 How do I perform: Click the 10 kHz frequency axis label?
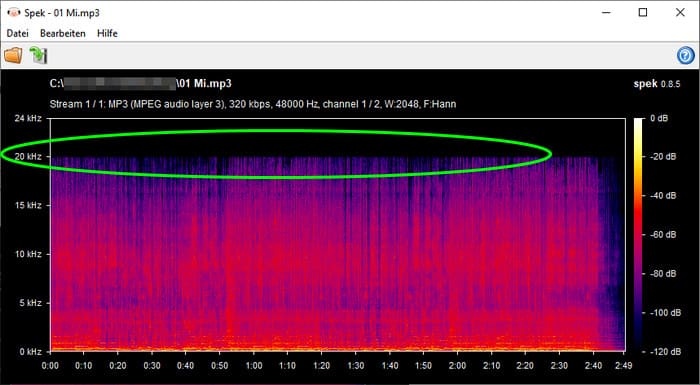tap(28, 254)
